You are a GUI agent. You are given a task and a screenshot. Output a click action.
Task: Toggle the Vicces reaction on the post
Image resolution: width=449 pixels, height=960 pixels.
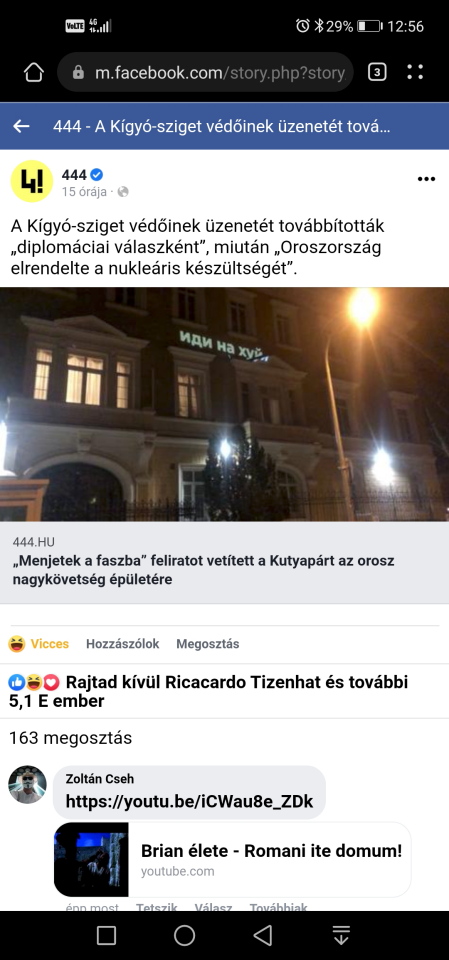(39, 643)
